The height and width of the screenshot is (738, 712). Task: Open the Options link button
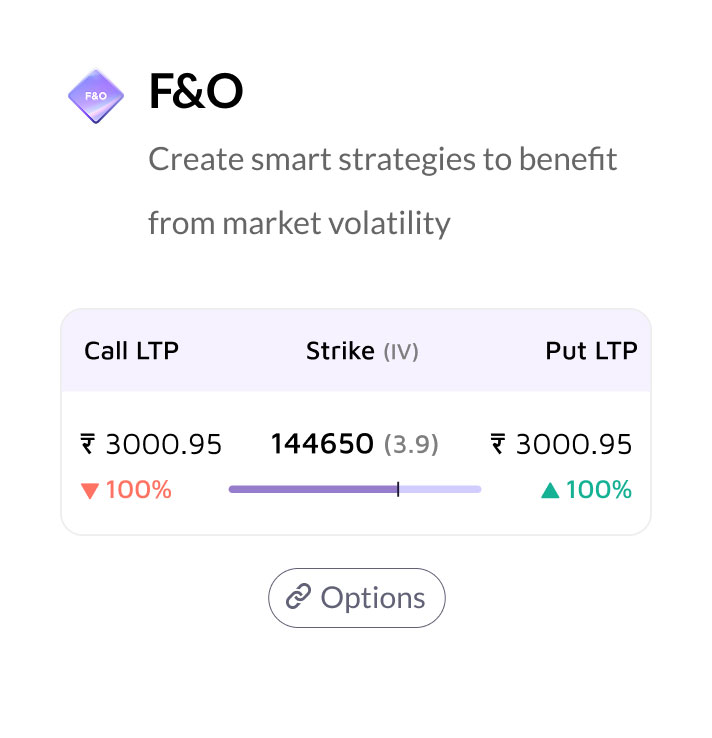tap(356, 598)
